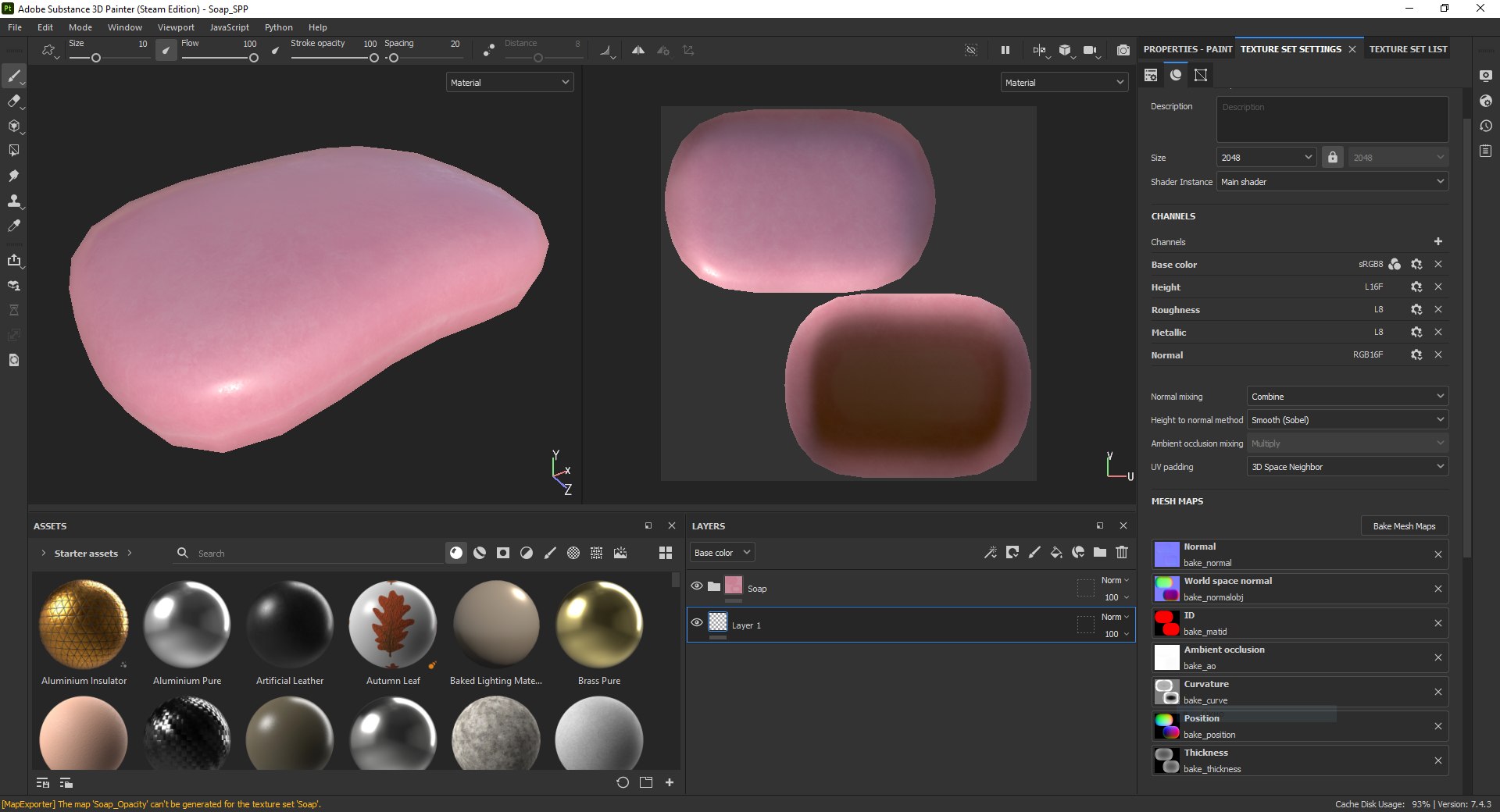Add a mask to the layer
Viewport: 1500px width, 812px height.
pos(1012,552)
